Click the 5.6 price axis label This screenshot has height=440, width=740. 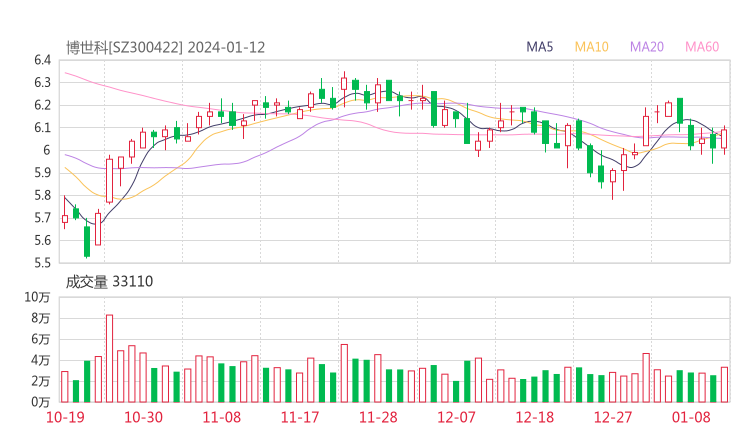pos(42,240)
